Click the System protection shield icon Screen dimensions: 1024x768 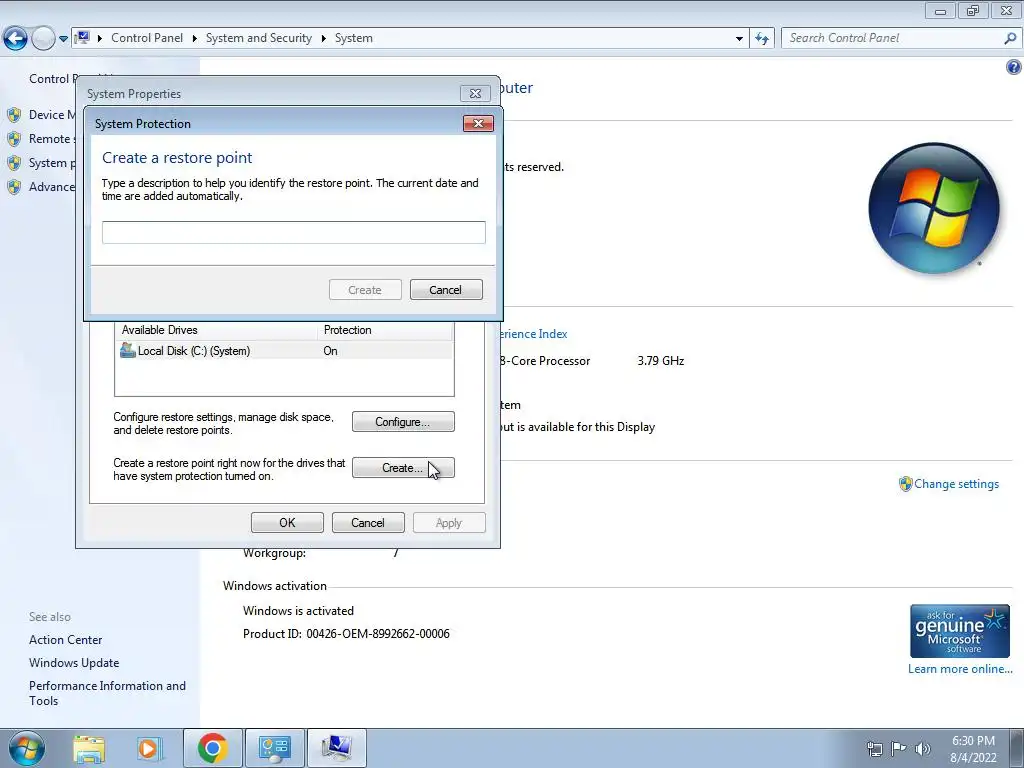tap(14, 163)
